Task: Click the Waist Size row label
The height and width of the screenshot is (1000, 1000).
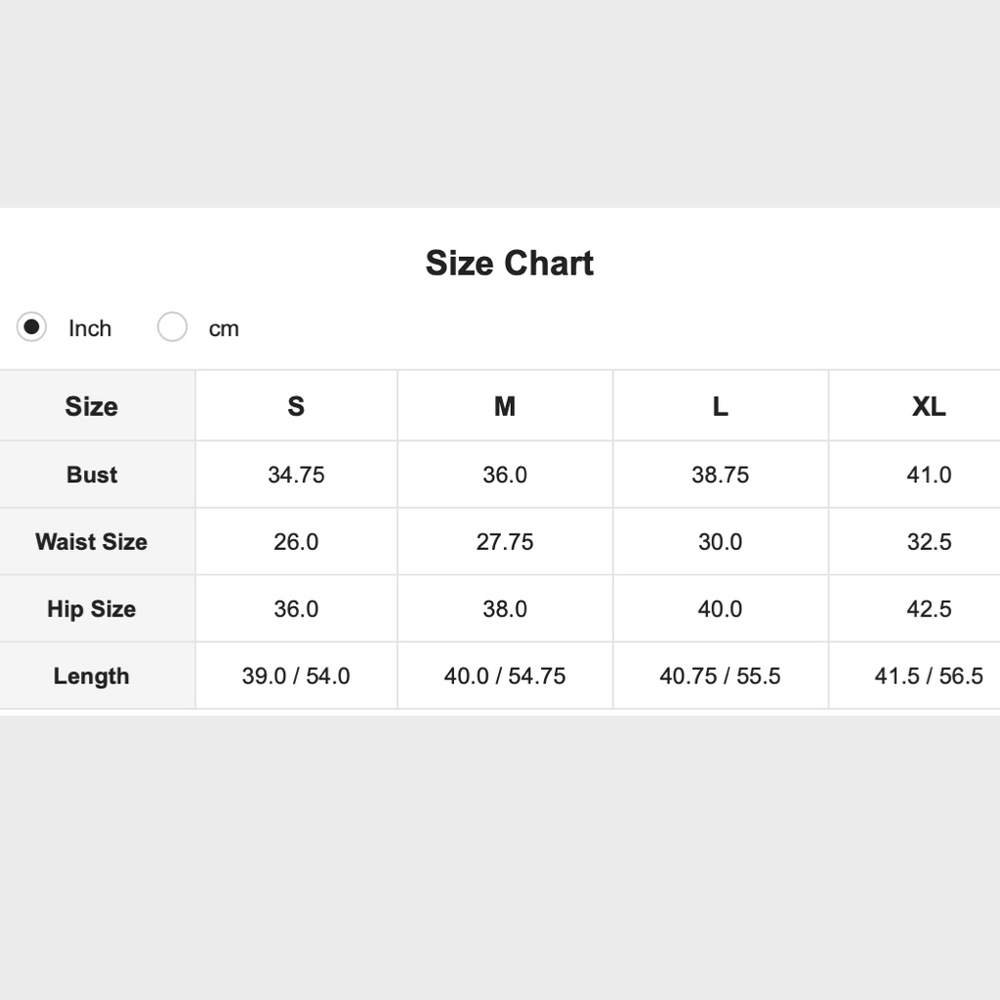Action: click(x=91, y=542)
